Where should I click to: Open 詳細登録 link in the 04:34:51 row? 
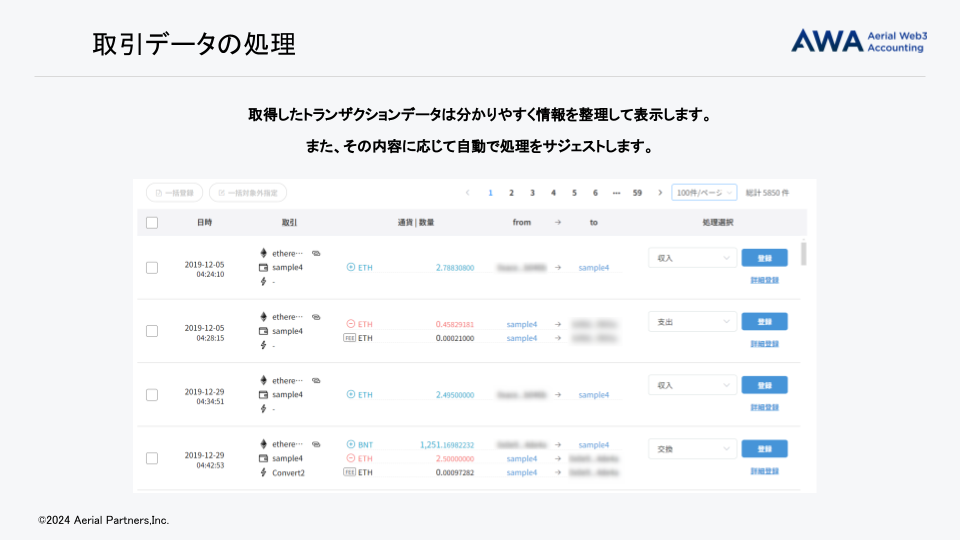click(764, 407)
